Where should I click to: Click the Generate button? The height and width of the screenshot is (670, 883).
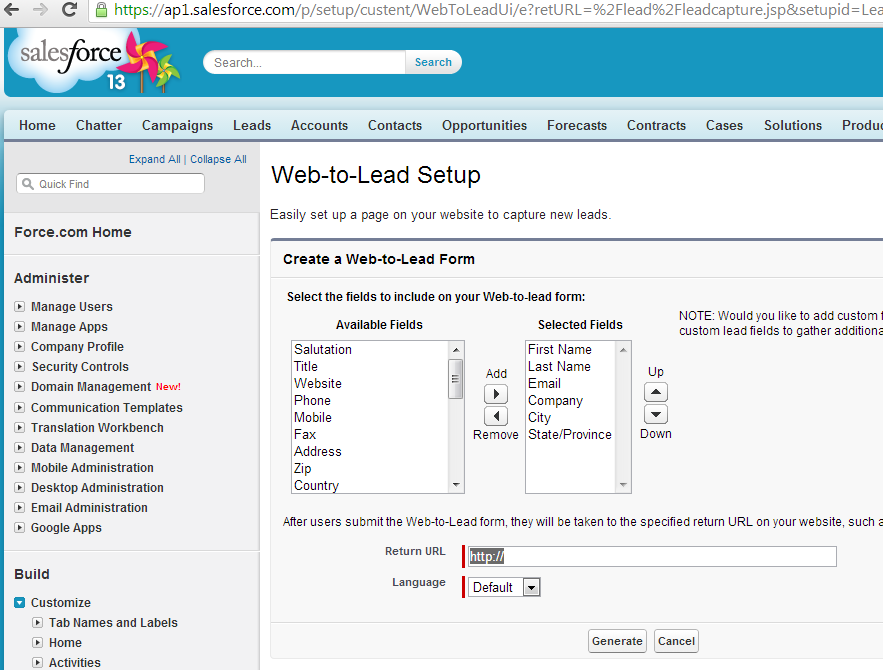tap(617, 641)
